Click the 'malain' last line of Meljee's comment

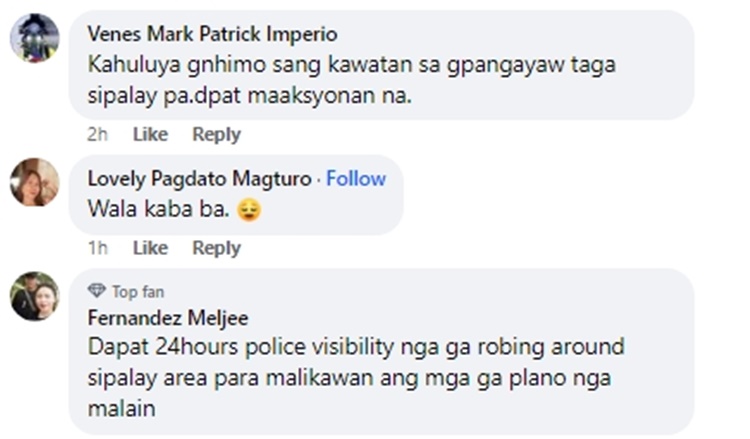point(121,409)
